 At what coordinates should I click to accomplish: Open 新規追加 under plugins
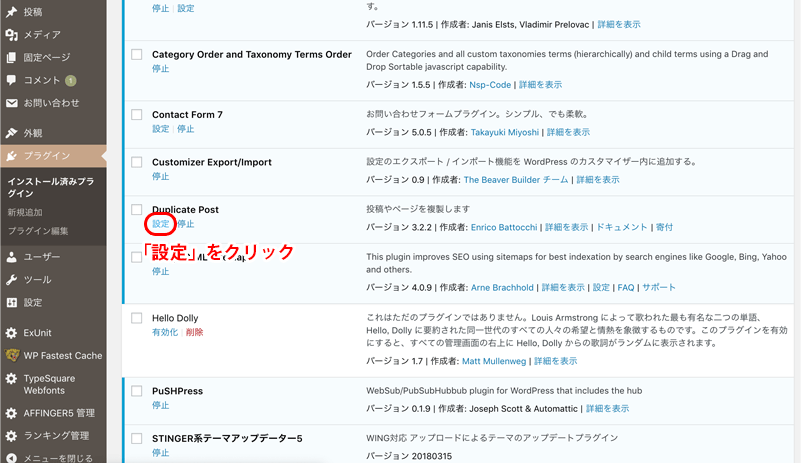pyautogui.click(x=25, y=213)
